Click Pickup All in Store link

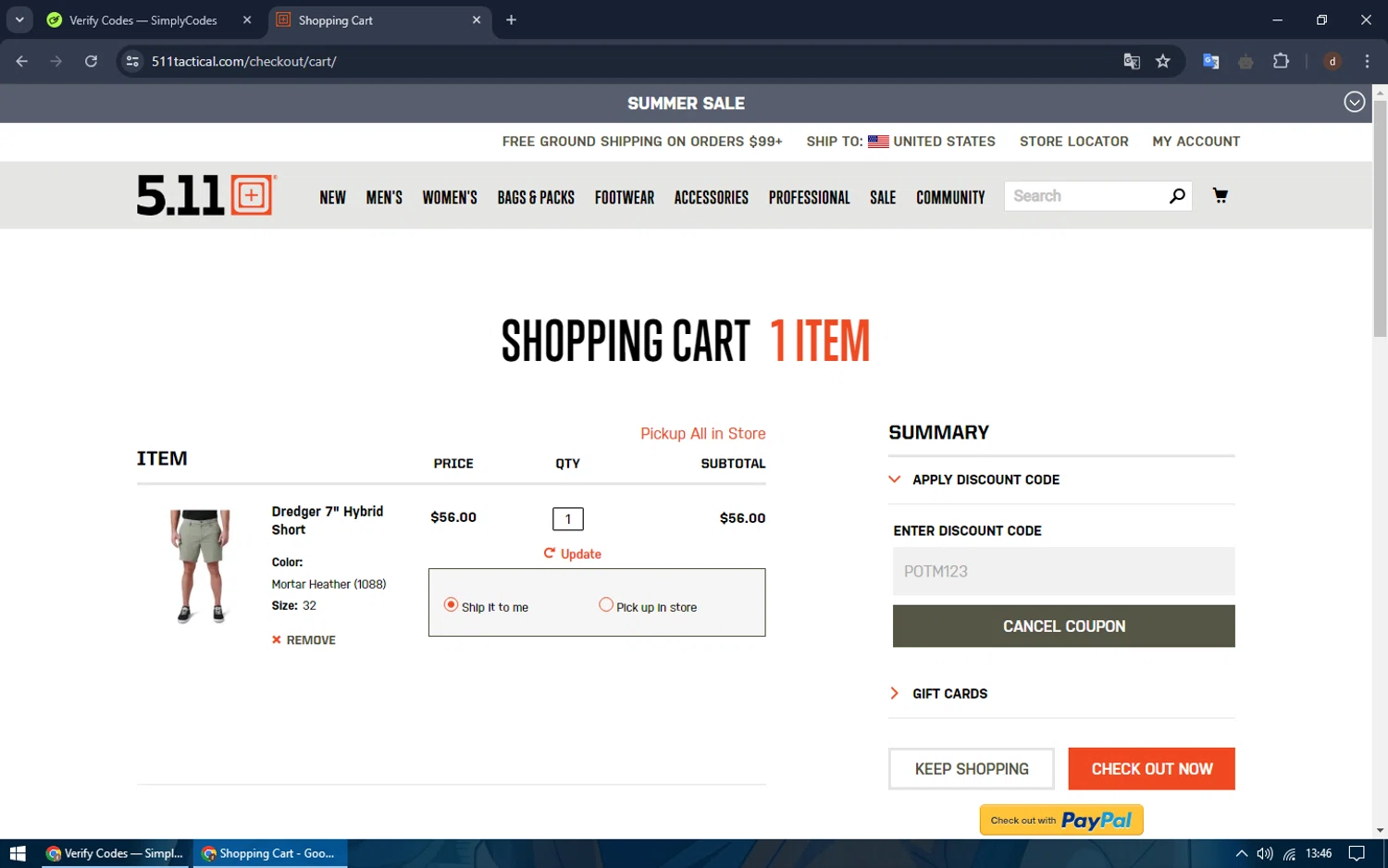702,433
